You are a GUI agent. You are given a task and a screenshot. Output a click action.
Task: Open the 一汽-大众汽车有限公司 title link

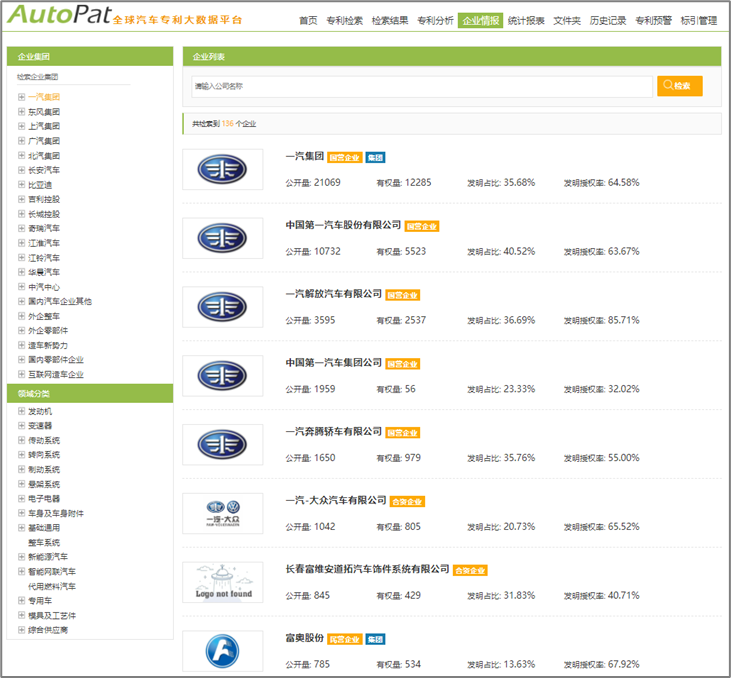pos(336,500)
